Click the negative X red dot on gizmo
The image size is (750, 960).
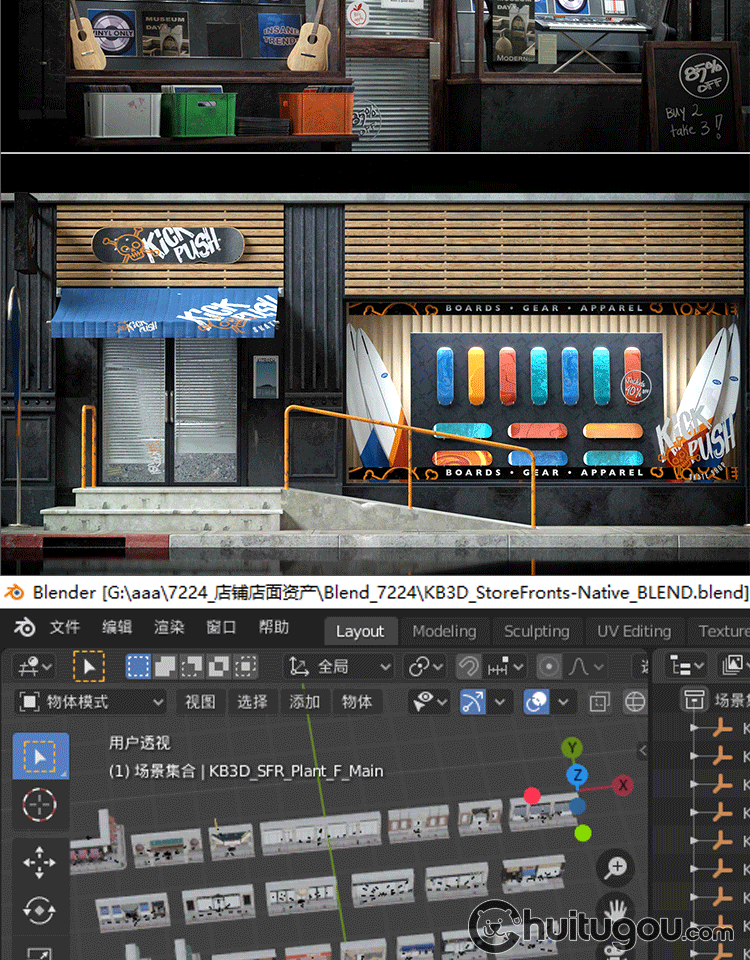point(532,795)
